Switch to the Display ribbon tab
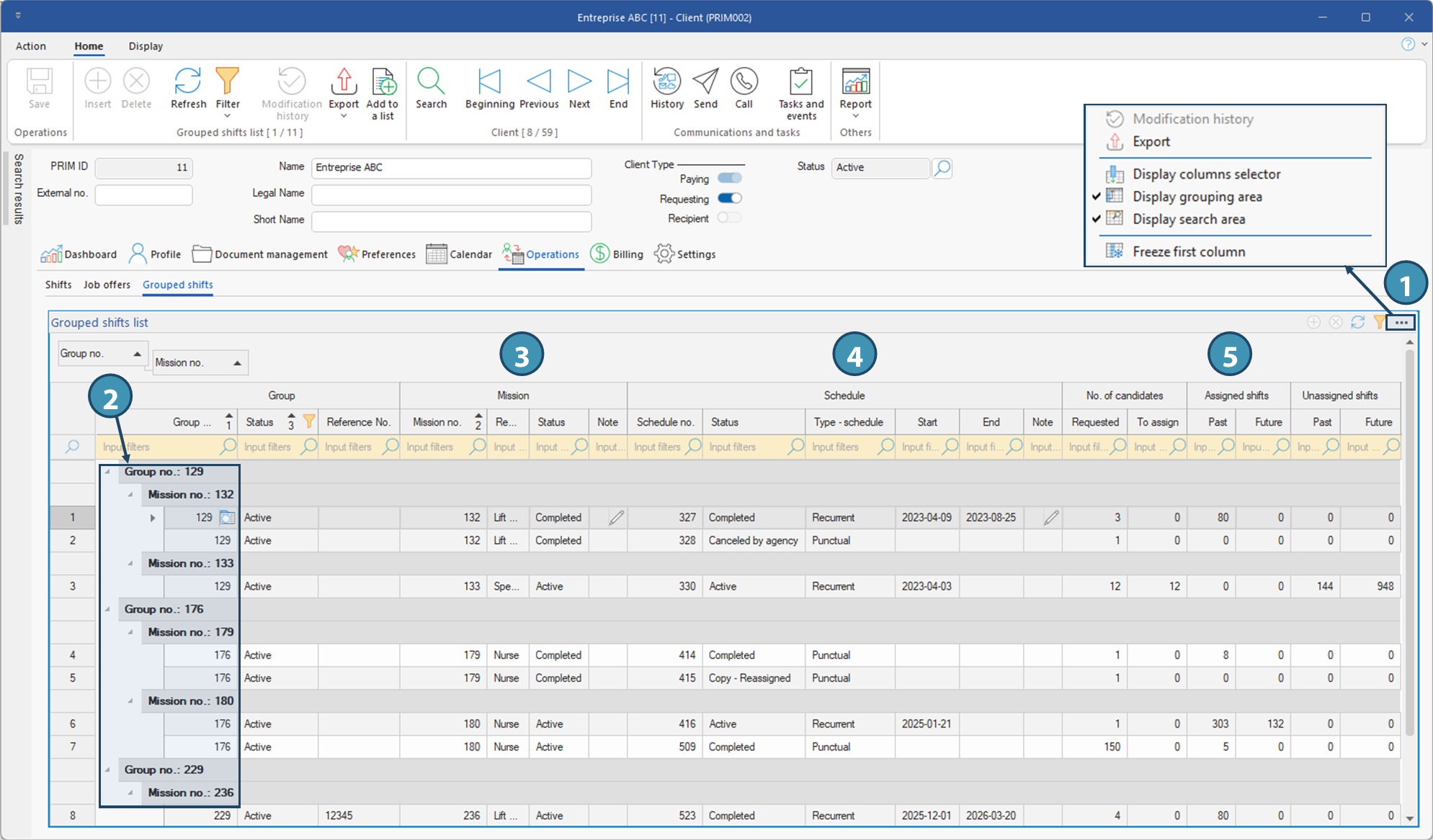 pyautogui.click(x=146, y=46)
